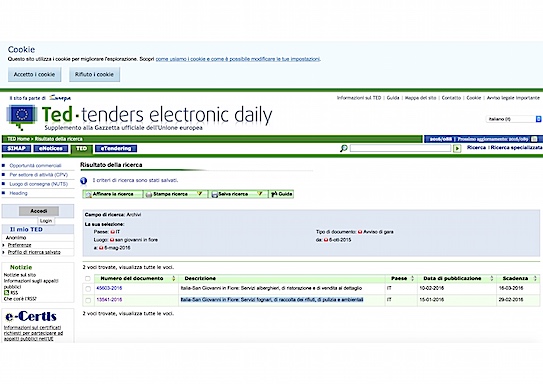The width and height of the screenshot is (543, 384).
Task: Open Opportunità commerciali in the sidebar
Action: point(35,166)
